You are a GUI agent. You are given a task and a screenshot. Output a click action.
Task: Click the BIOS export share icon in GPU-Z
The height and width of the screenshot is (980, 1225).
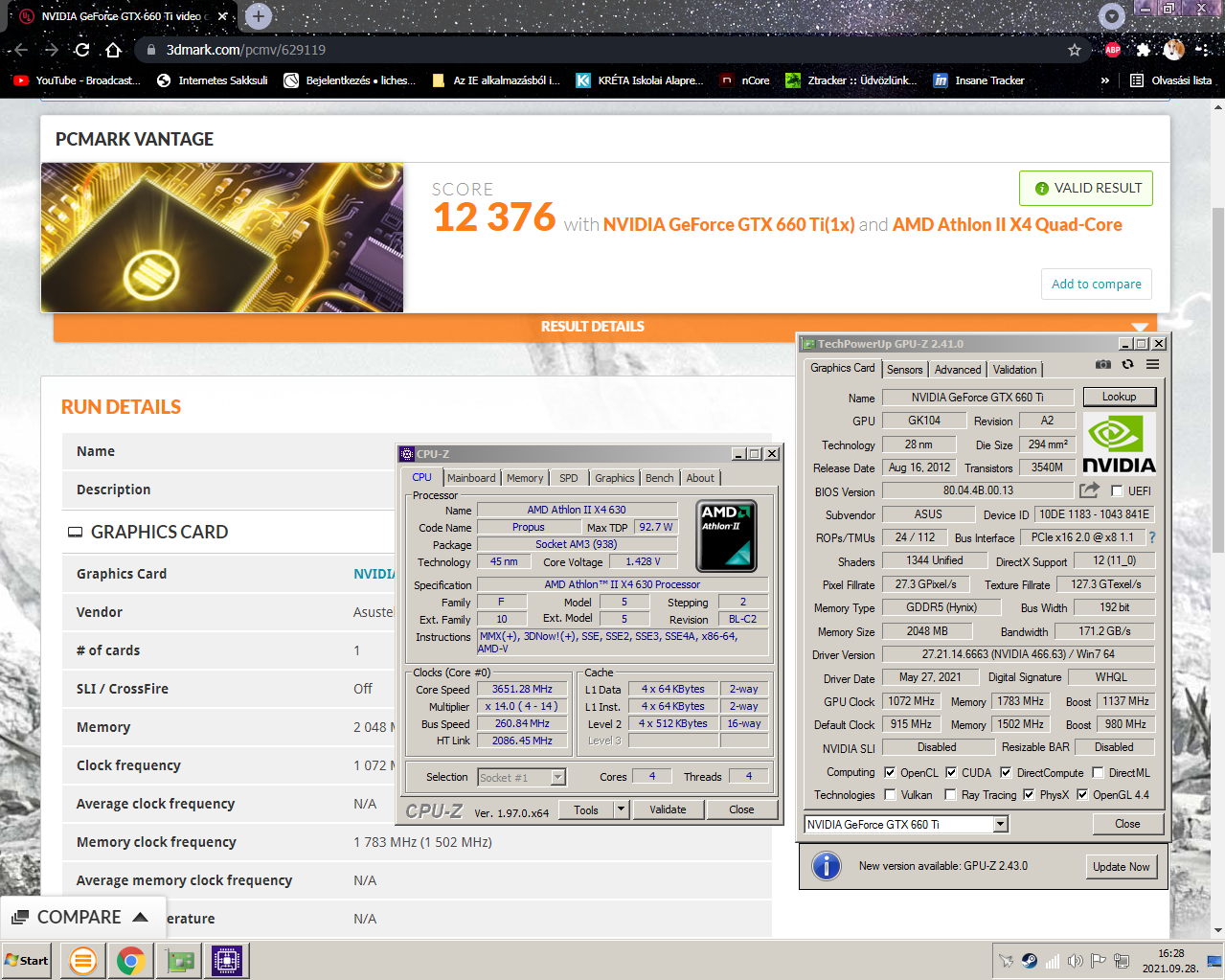(1089, 490)
